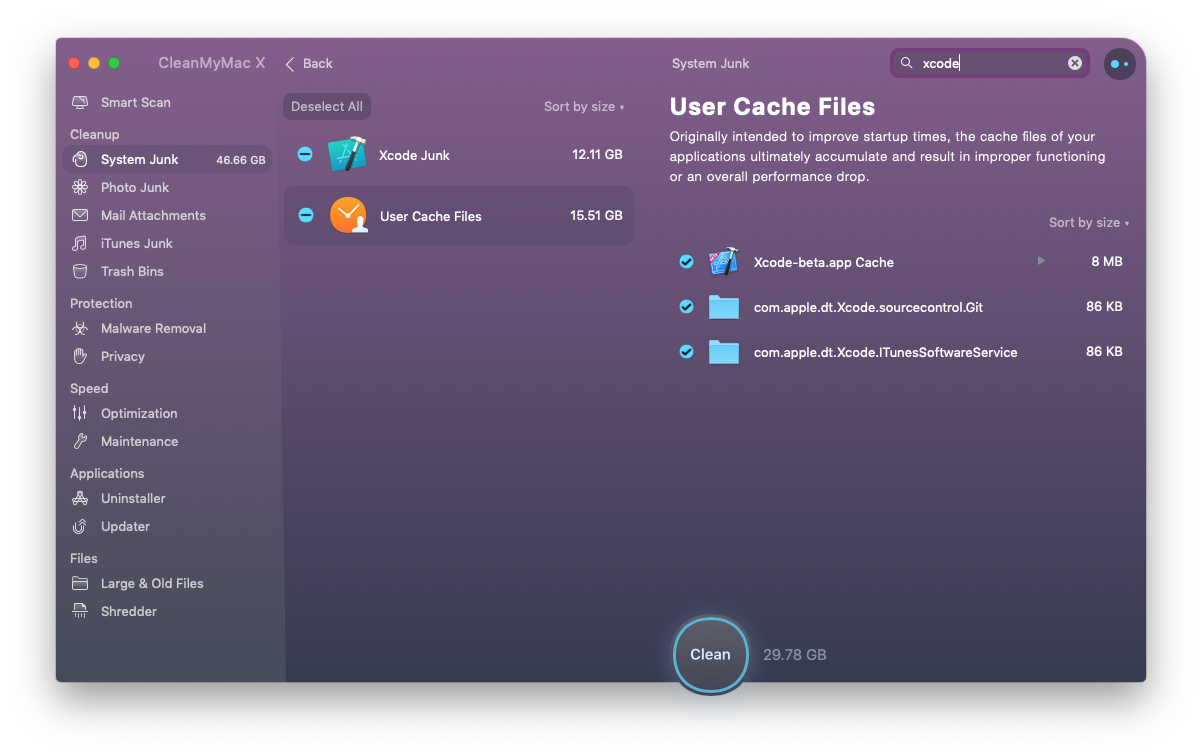
Task: Clear the search field text
Action: (1075, 63)
